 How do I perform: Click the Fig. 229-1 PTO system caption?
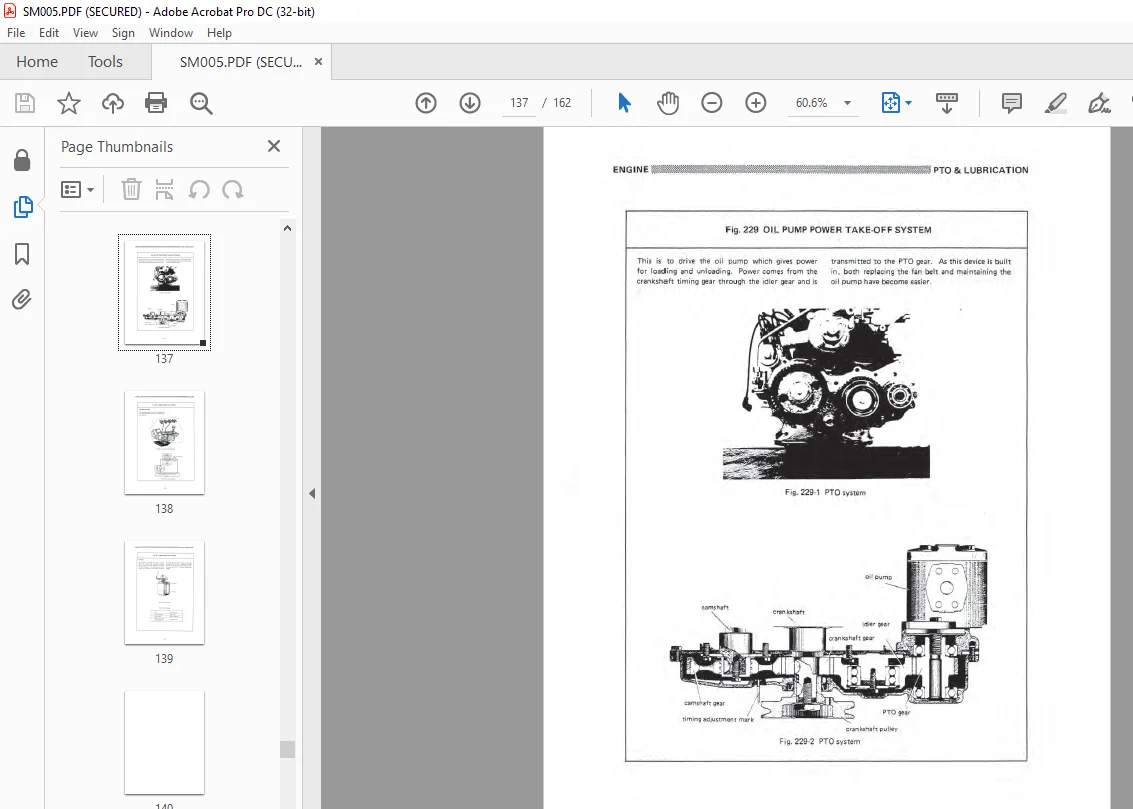(825, 493)
